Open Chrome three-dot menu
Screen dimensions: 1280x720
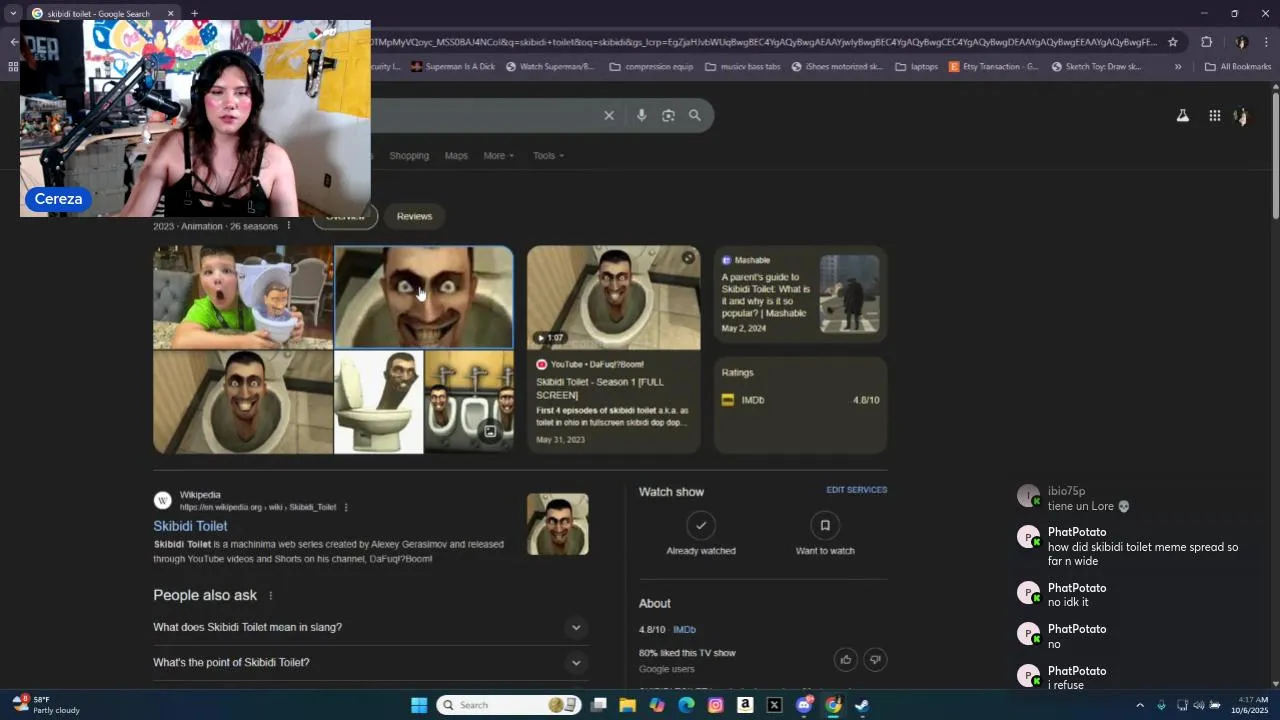pyautogui.click(x=1266, y=42)
